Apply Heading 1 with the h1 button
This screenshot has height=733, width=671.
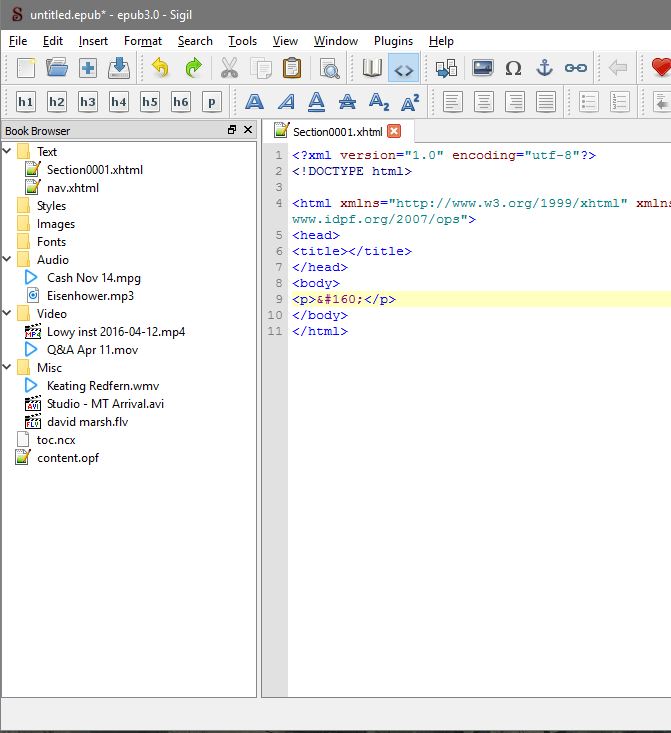tap(26, 102)
